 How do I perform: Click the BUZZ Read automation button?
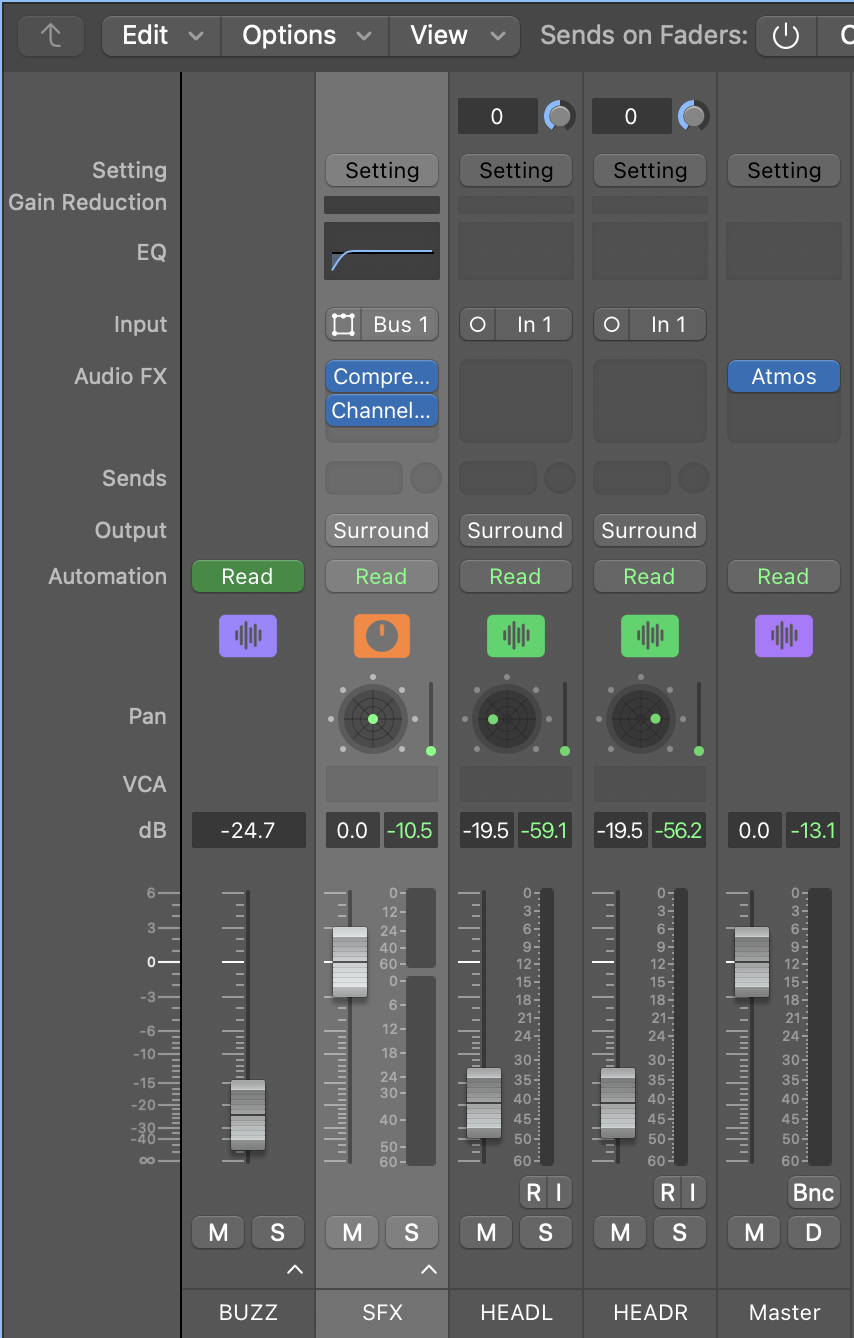248,576
